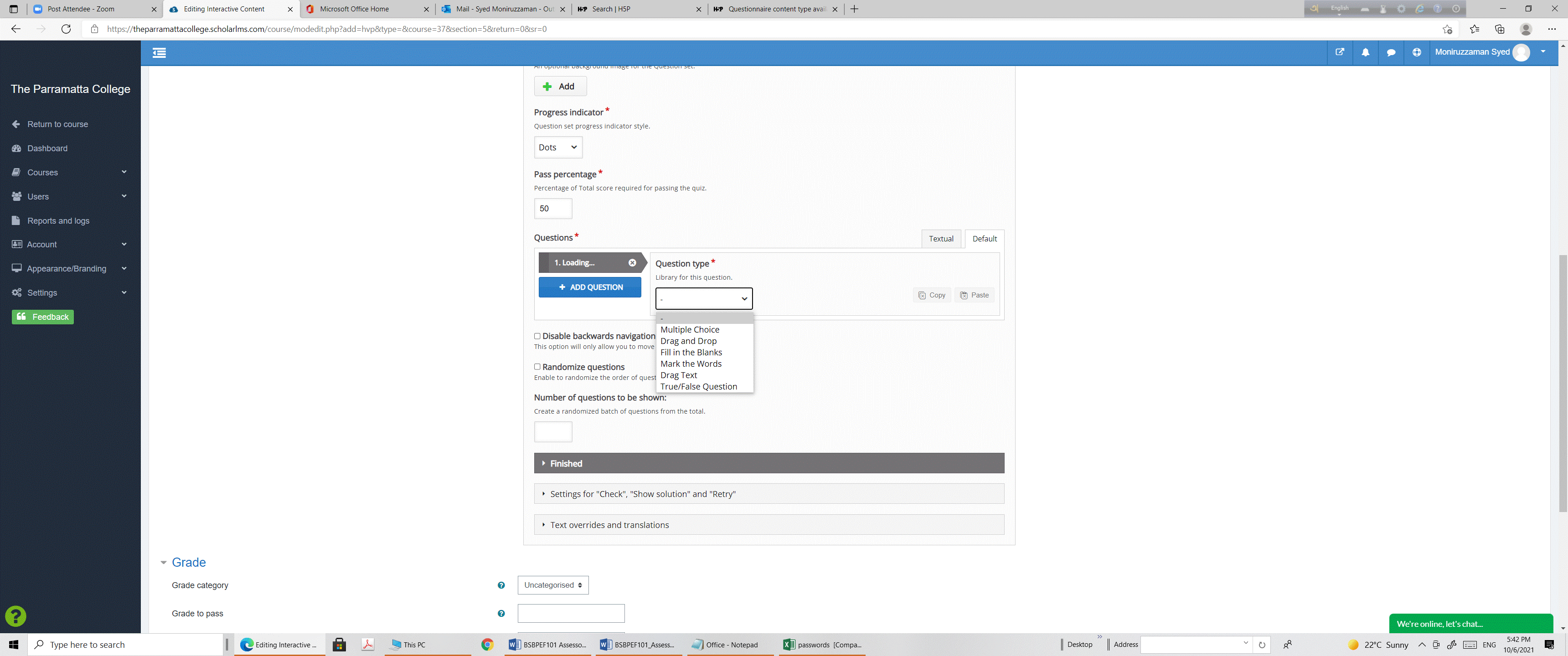Click the green question mark help bubble
This screenshot has height=656, width=1568.
click(x=16, y=616)
